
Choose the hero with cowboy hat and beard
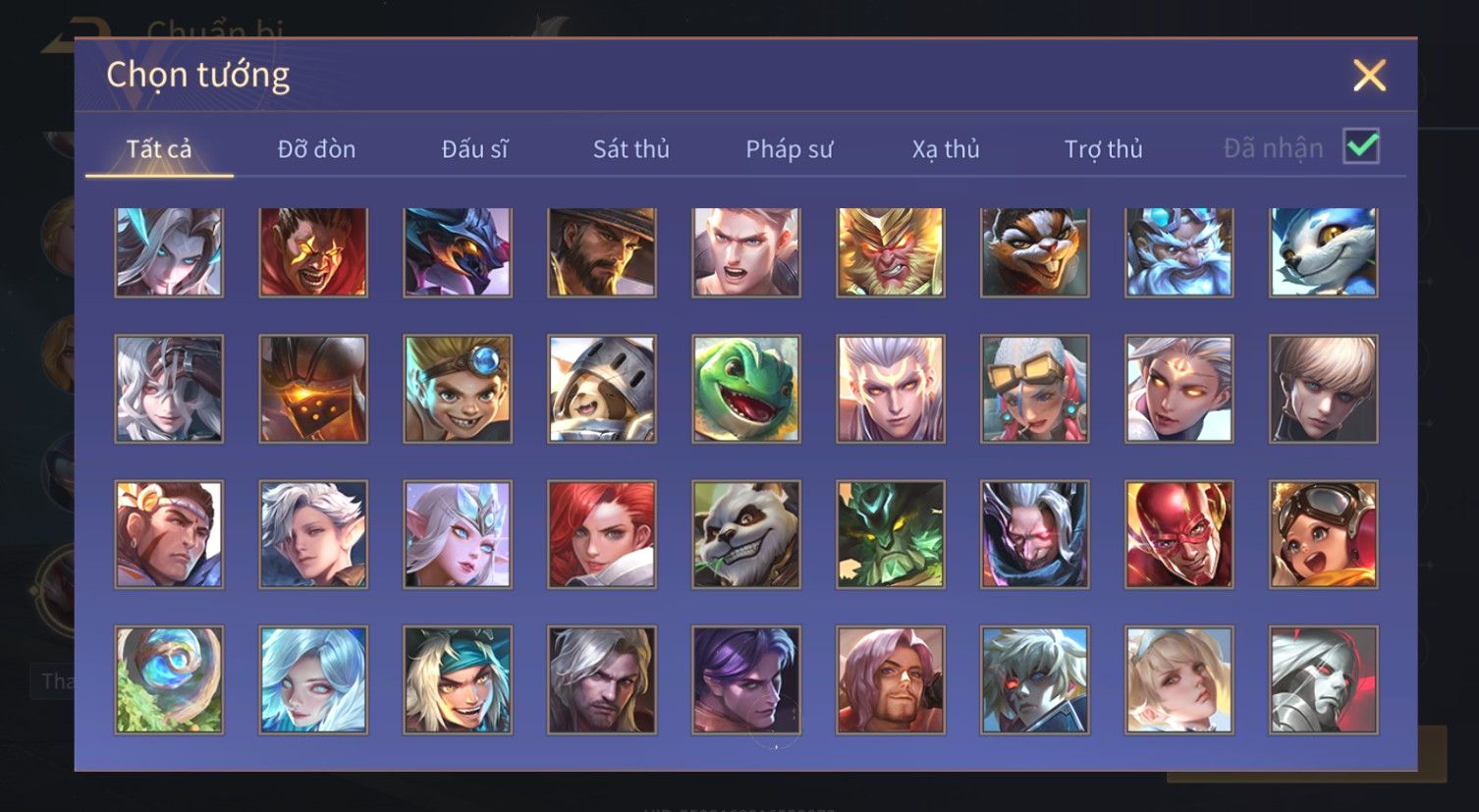(602, 251)
